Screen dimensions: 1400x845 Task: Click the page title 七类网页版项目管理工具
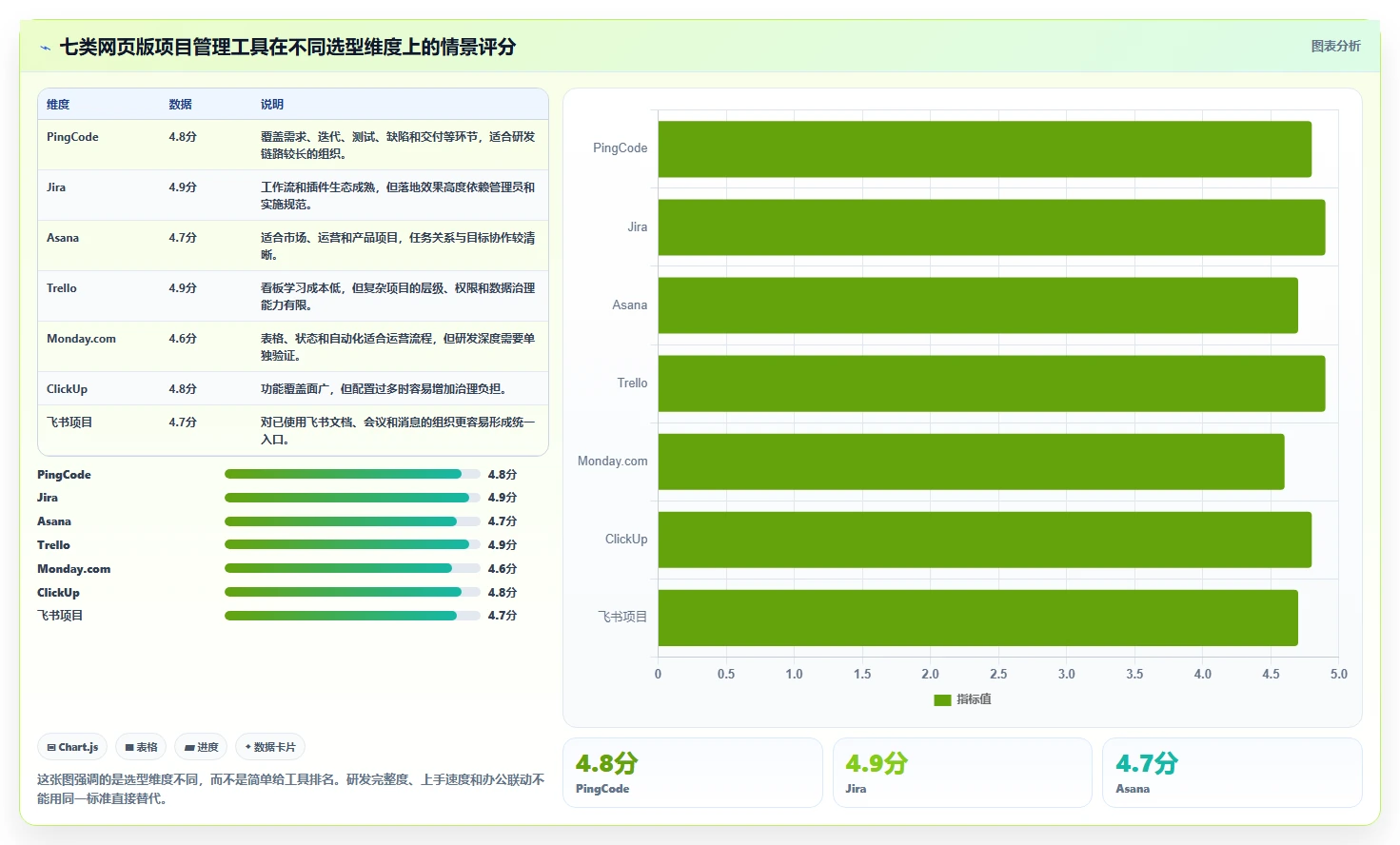tap(287, 48)
